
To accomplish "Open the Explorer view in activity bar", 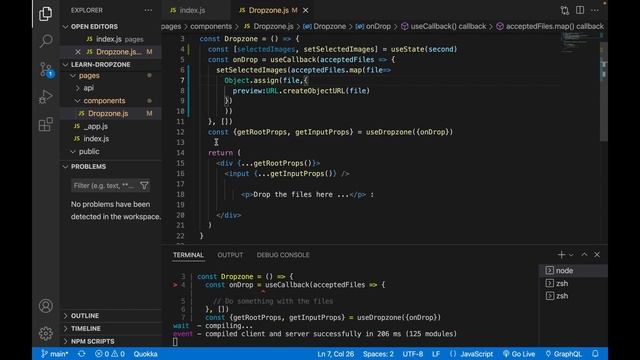I will pyautogui.click(x=45, y=13).
